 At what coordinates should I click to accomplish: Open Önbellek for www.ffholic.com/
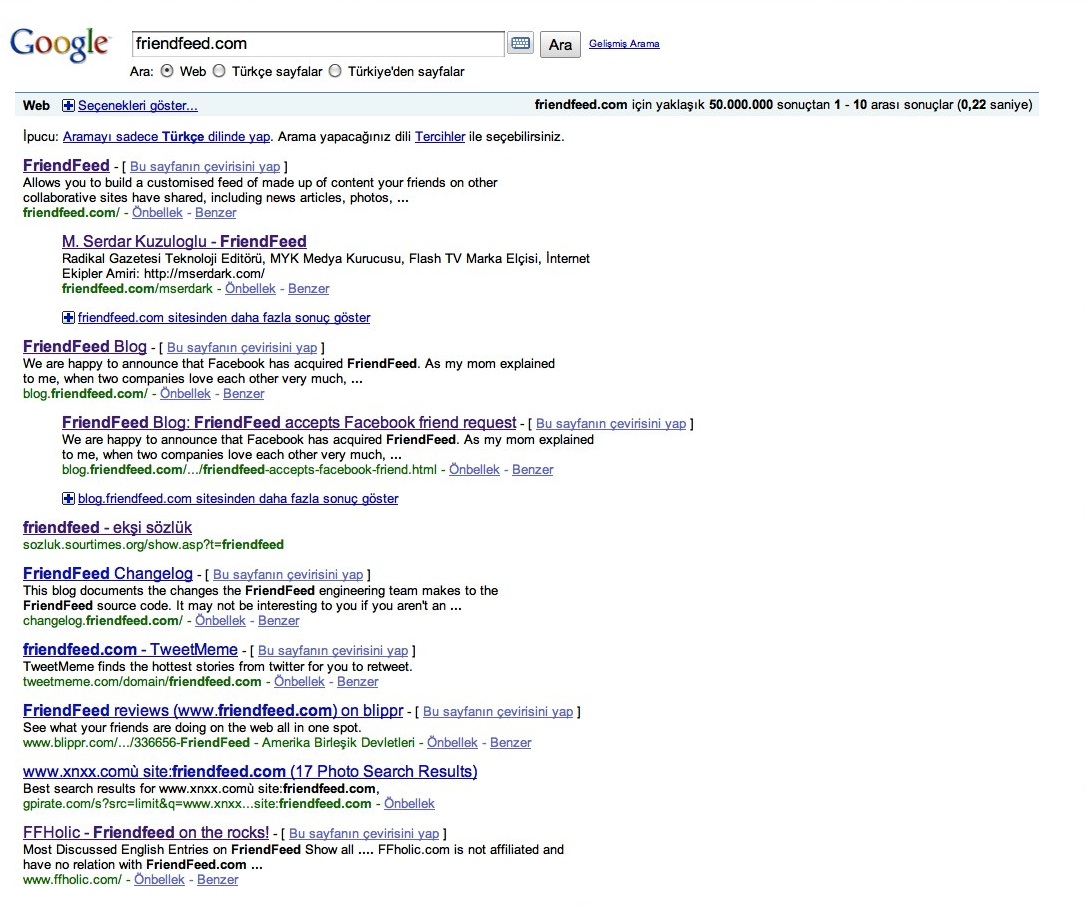click(159, 880)
